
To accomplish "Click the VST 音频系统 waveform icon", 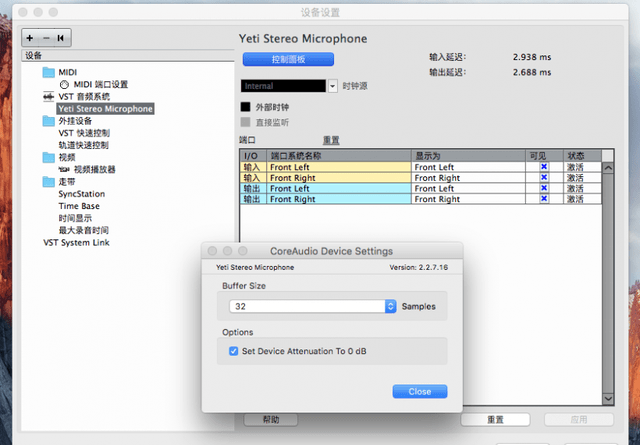I will [x=49, y=97].
